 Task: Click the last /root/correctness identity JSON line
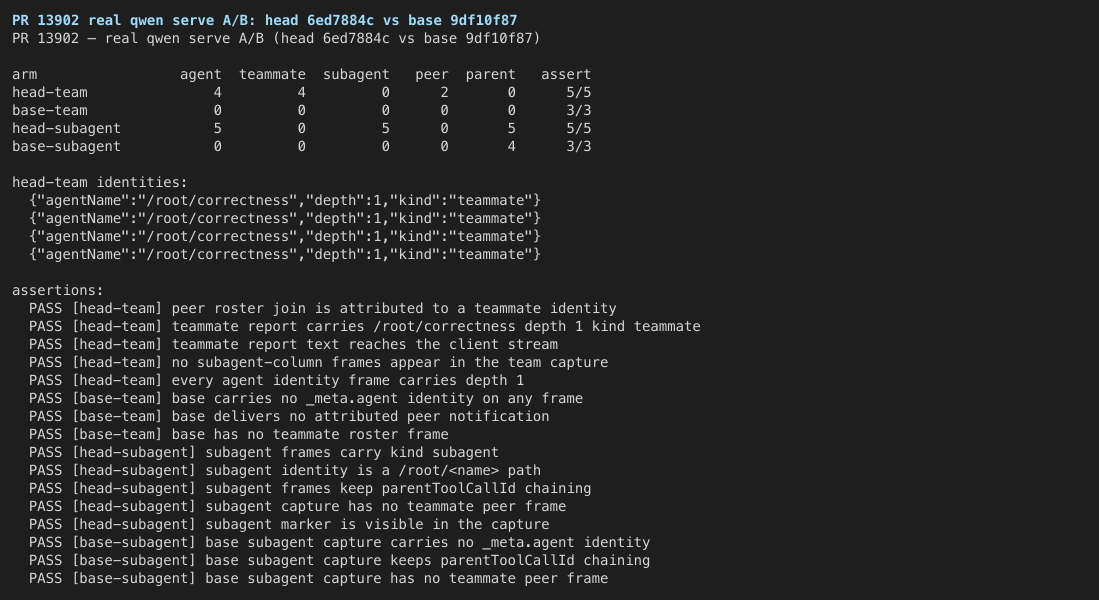(x=285, y=254)
